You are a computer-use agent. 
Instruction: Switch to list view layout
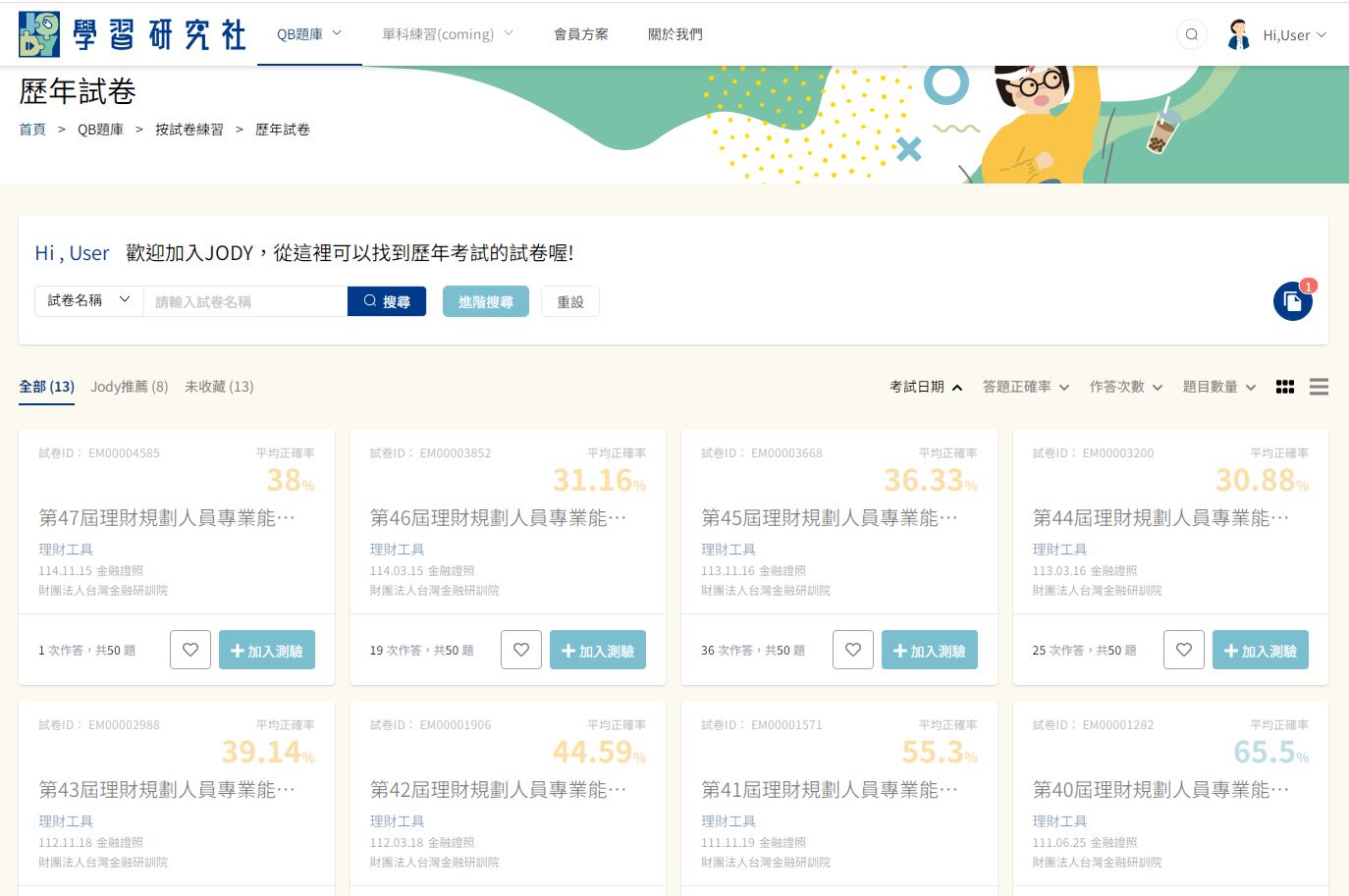coord(1319,387)
